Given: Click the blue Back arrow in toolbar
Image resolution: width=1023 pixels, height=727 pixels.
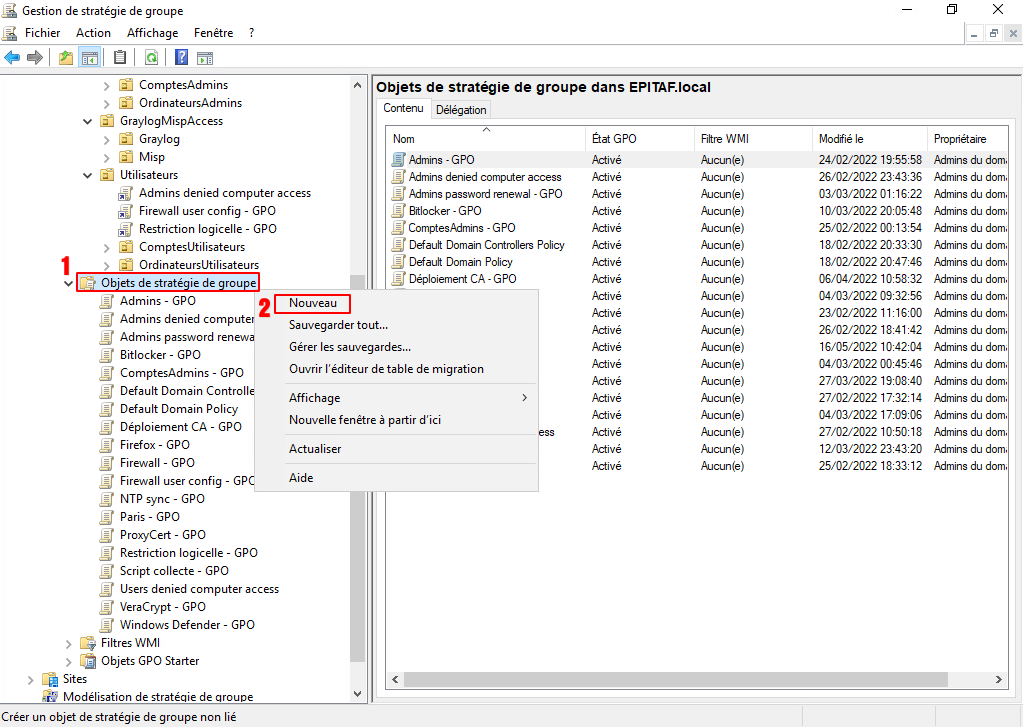Looking at the screenshot, I should point(12,57).
